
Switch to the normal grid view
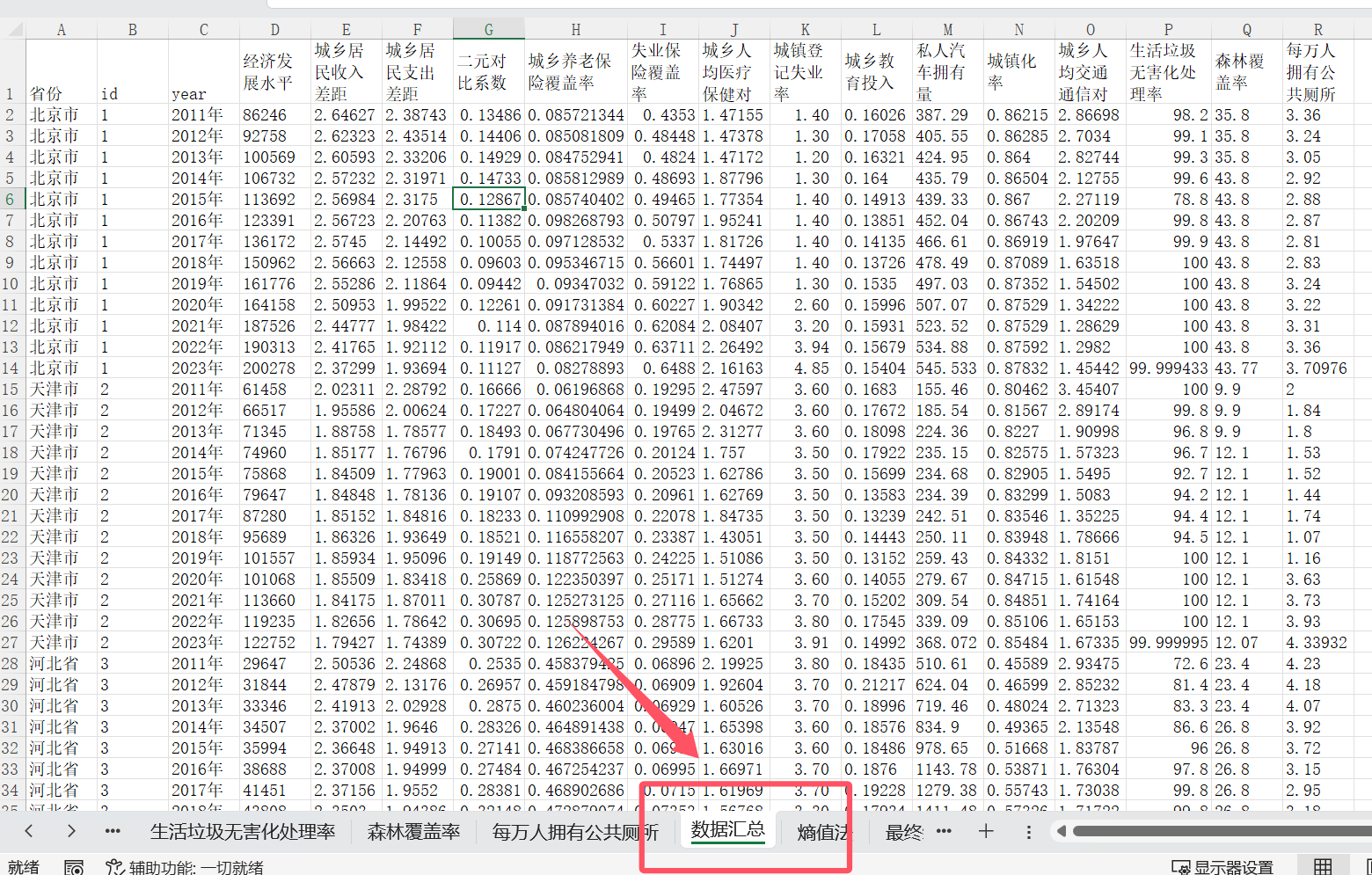(1323, 867)
